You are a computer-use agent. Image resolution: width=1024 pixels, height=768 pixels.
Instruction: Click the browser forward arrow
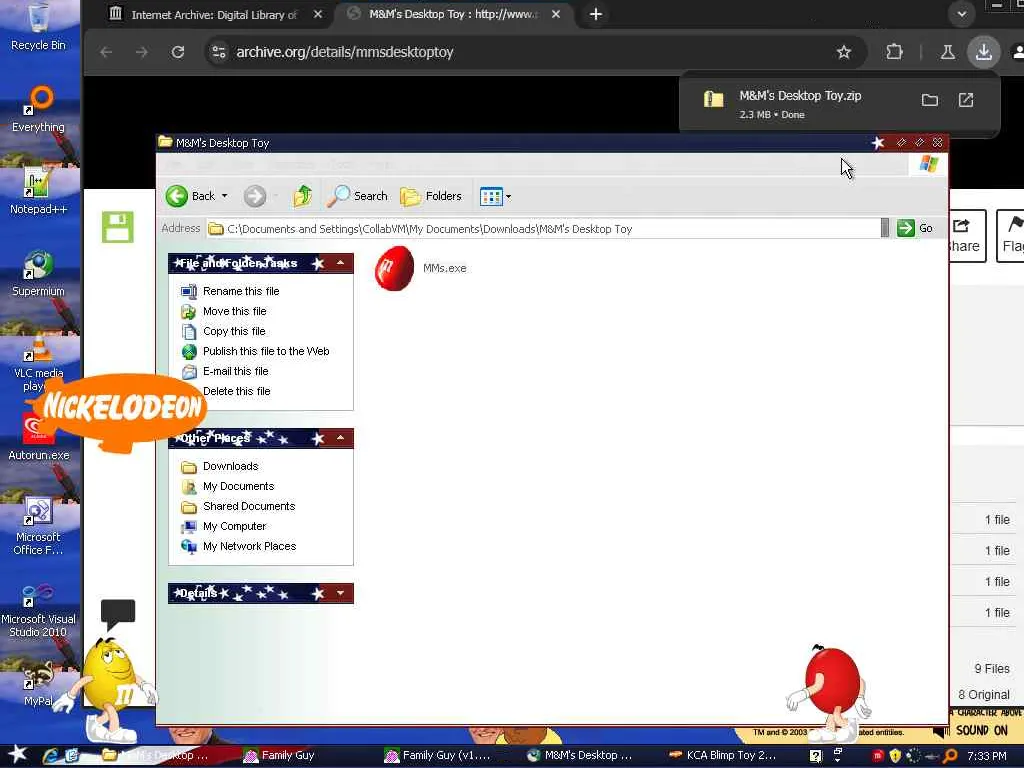pyautogui.click(x=142, y=52)
